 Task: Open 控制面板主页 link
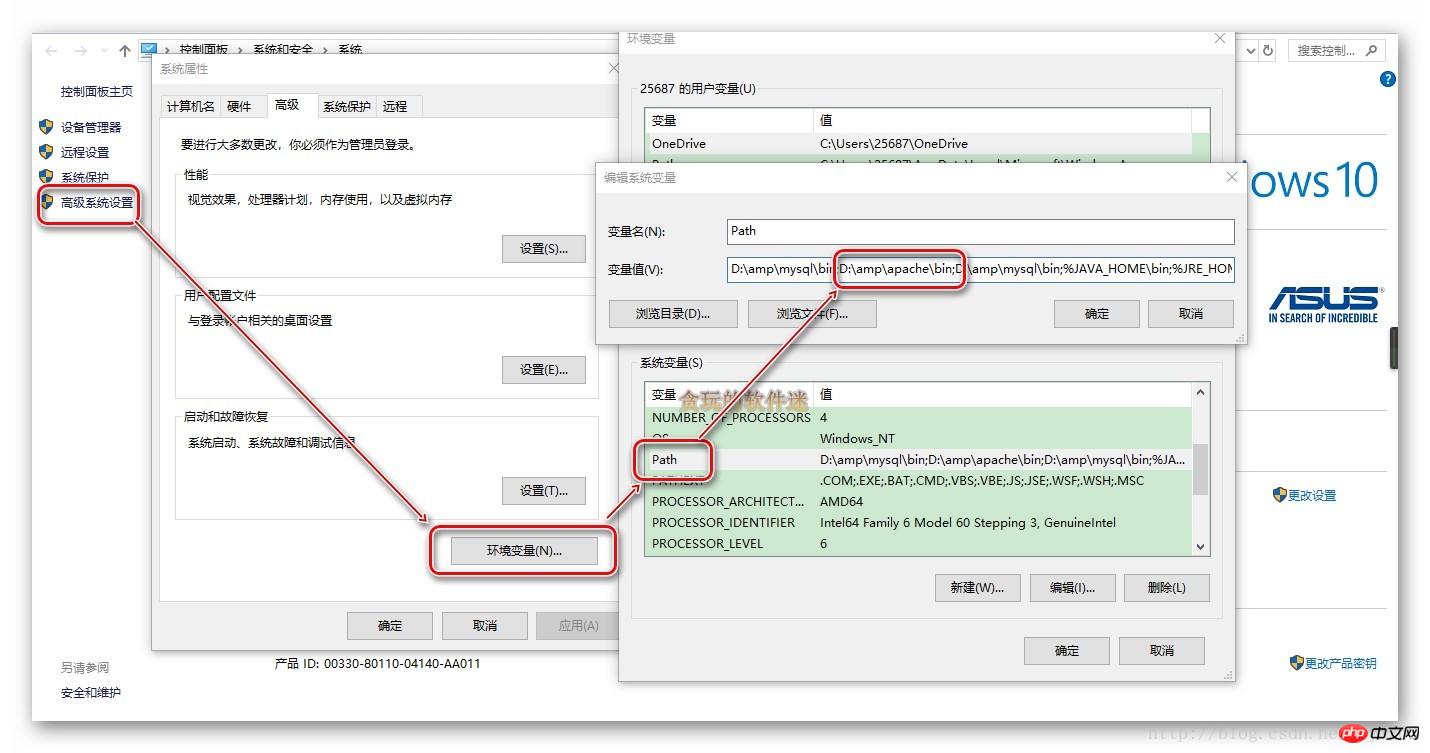pos(97,91)
